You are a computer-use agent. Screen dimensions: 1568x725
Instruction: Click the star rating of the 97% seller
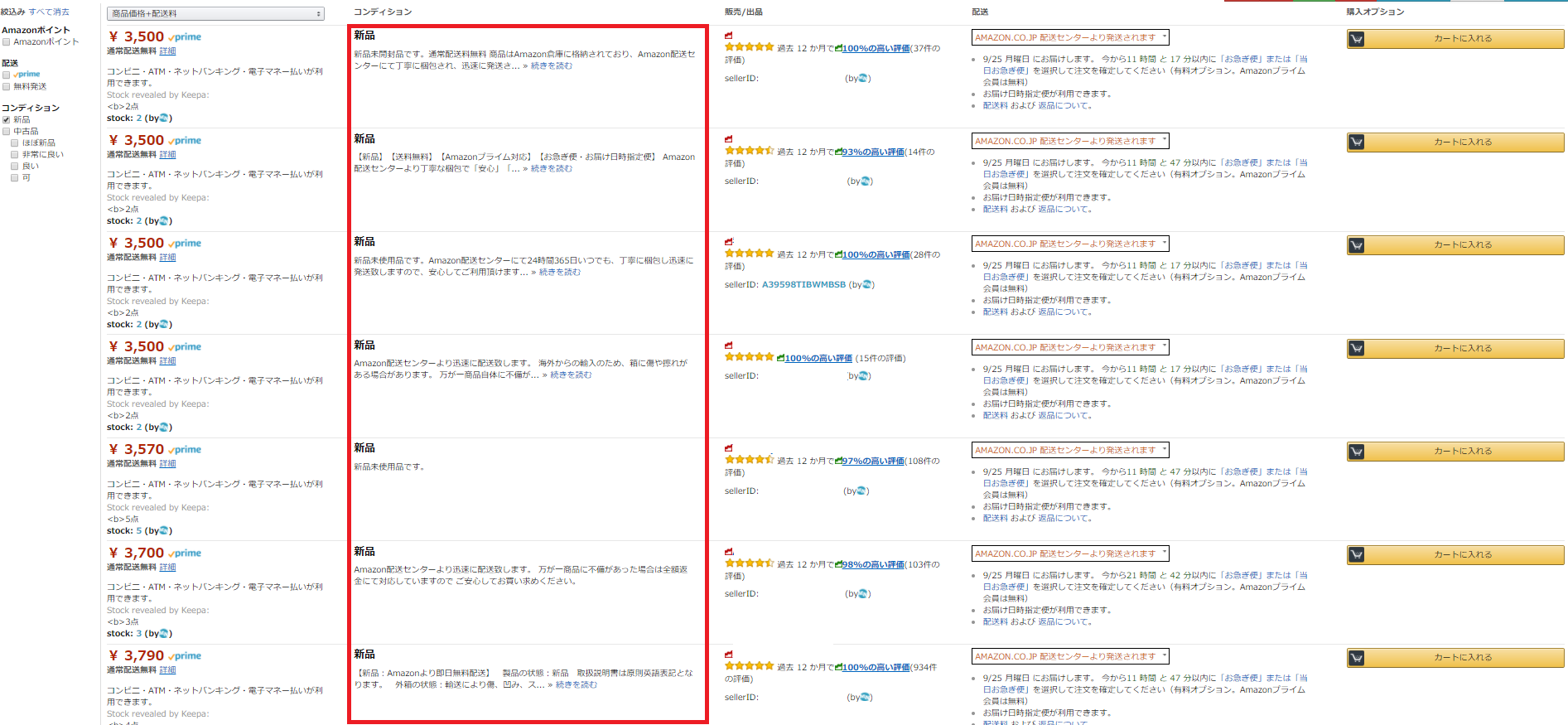pos(750,460)
